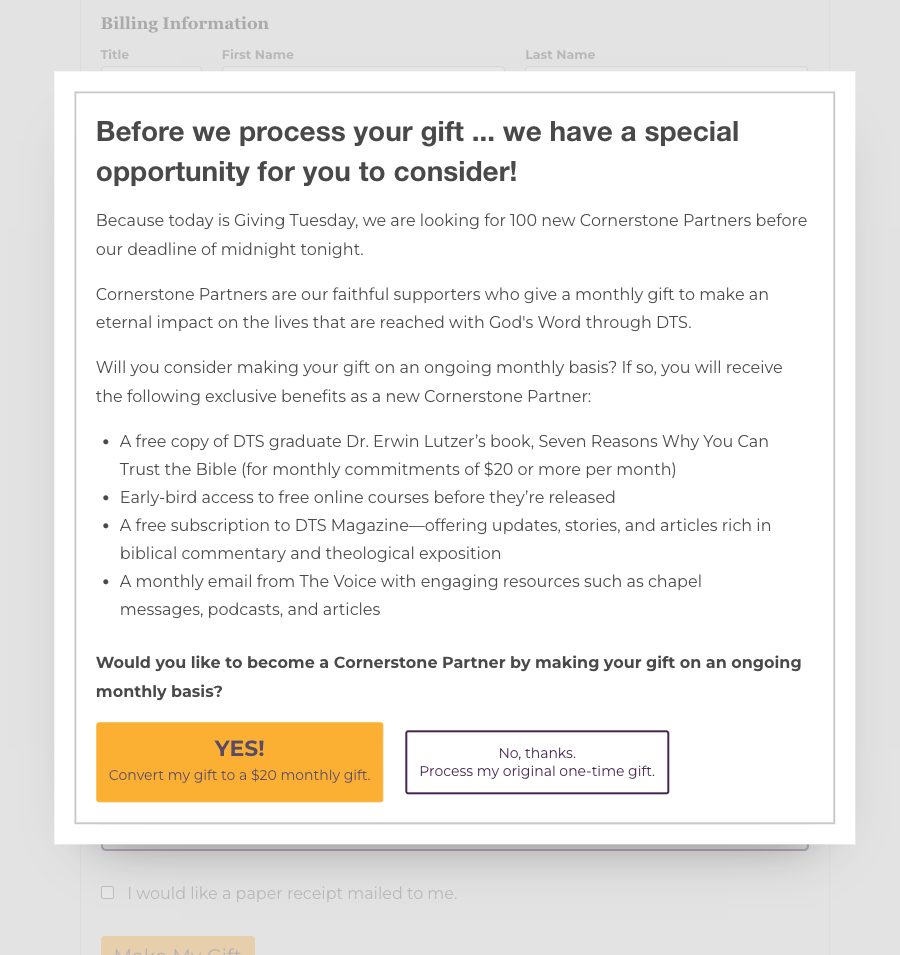
Task: Click the ongoing monthly basis benefits paragraph
Action: point(439,382)
